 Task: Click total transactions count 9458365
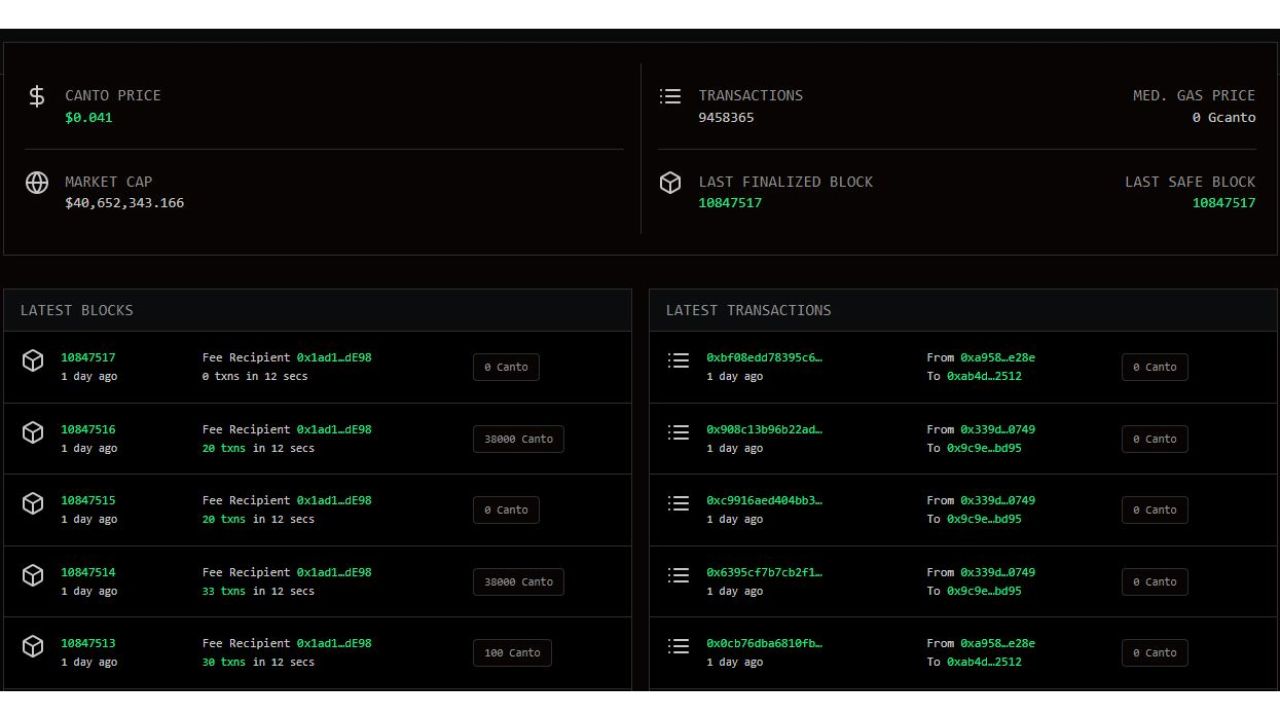(x=726, y=118)
